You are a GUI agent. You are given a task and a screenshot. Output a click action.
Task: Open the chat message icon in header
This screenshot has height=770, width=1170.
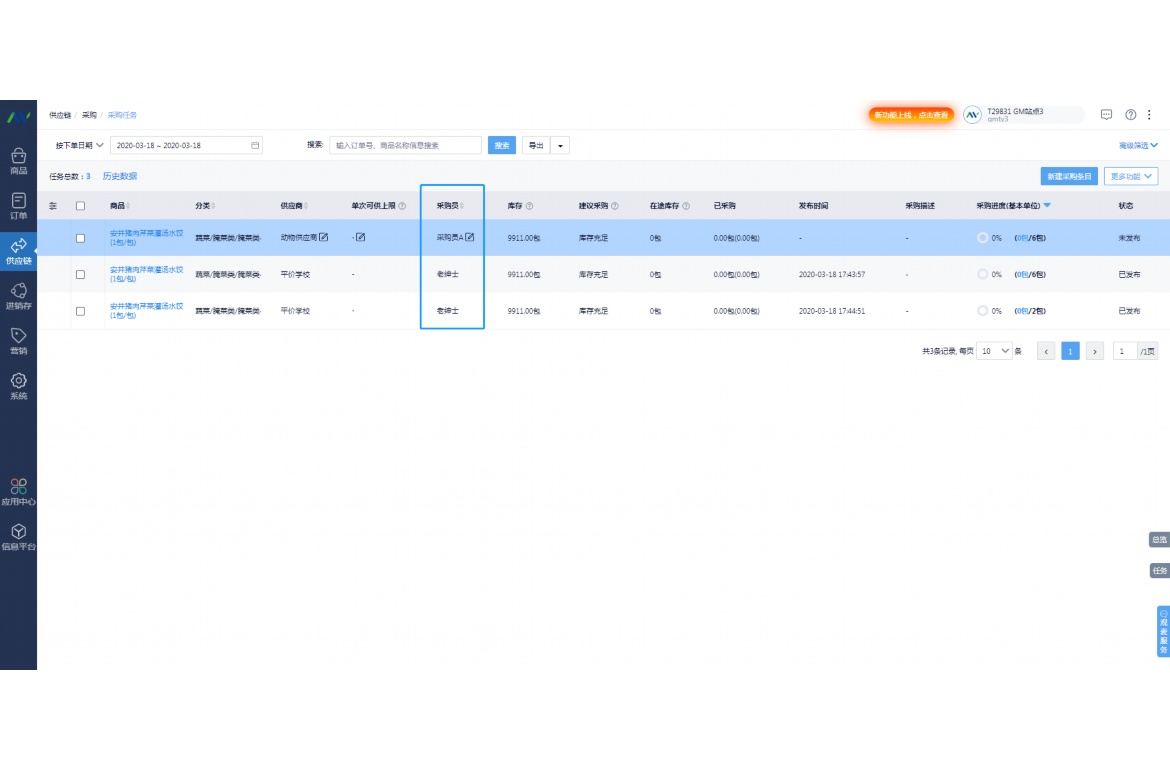pyautogui.click(x=1106, y=115)
